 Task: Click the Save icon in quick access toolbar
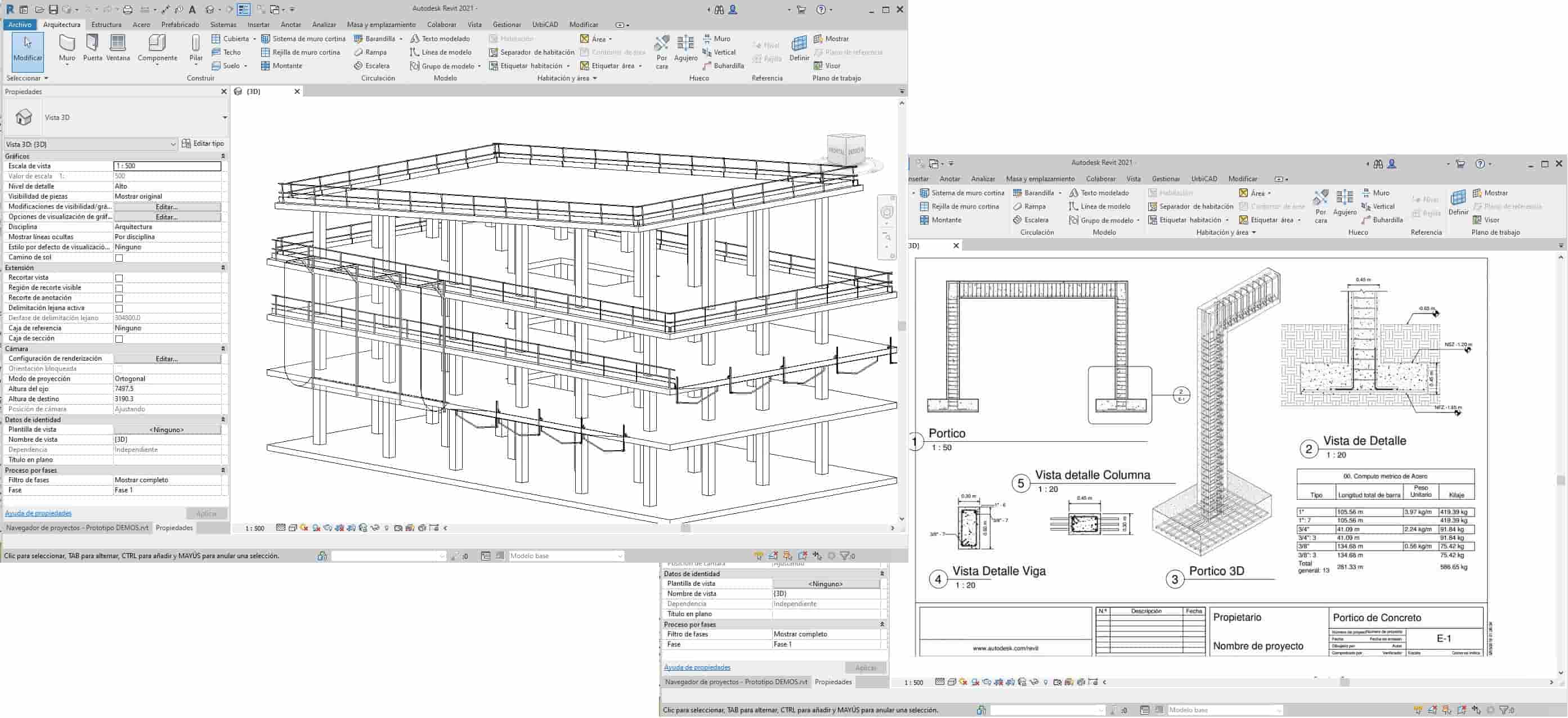click(x=53, y=9)
